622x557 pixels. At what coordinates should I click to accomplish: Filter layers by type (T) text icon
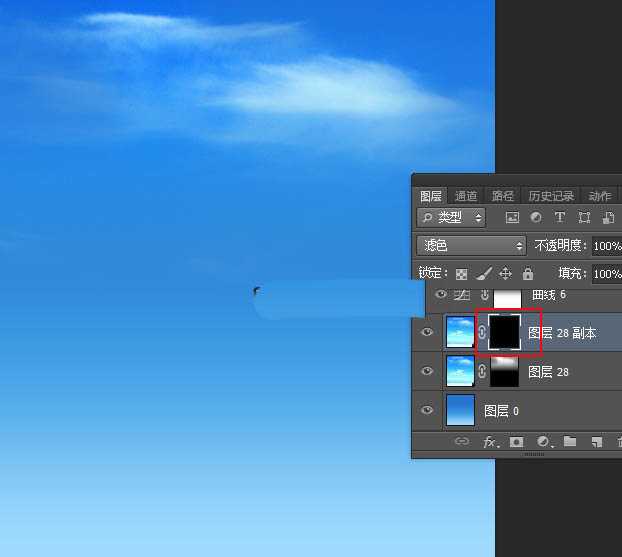(560, 218)
